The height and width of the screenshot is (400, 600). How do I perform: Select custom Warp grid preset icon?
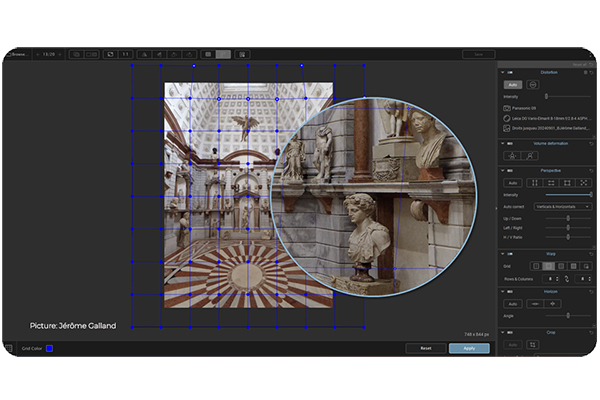586,266
